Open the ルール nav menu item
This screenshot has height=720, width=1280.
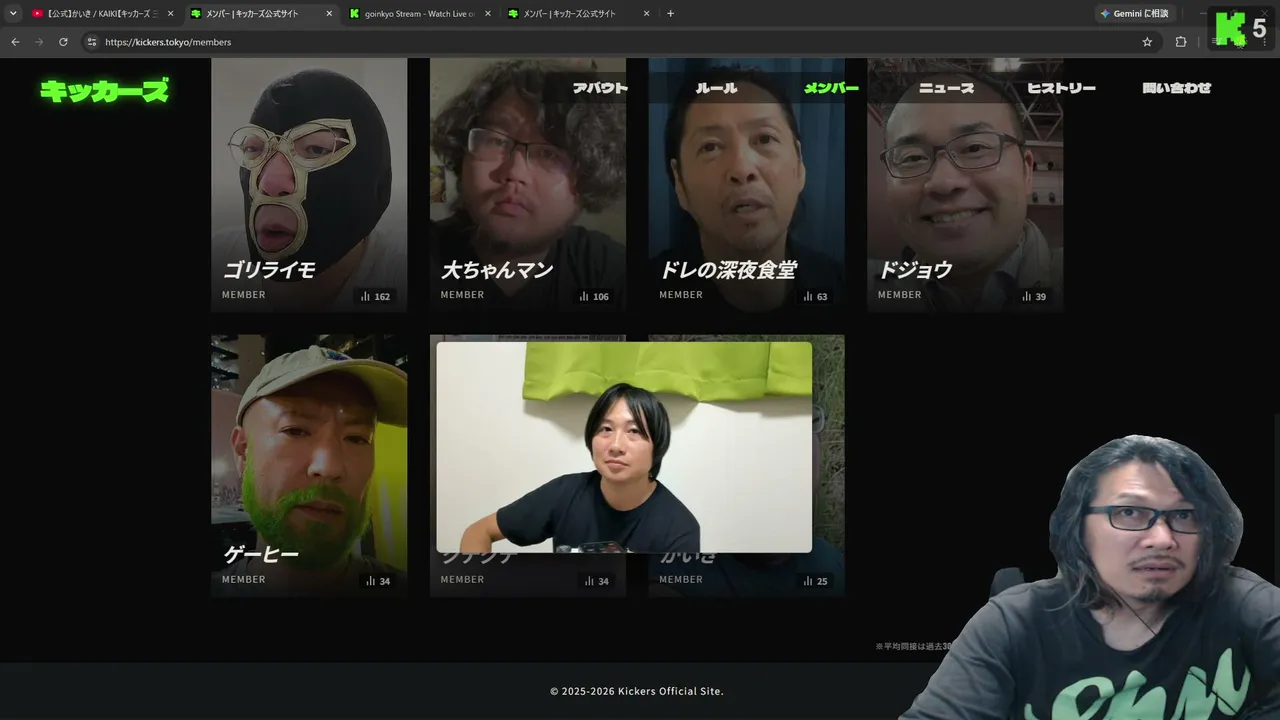click(x=716, y=88)
